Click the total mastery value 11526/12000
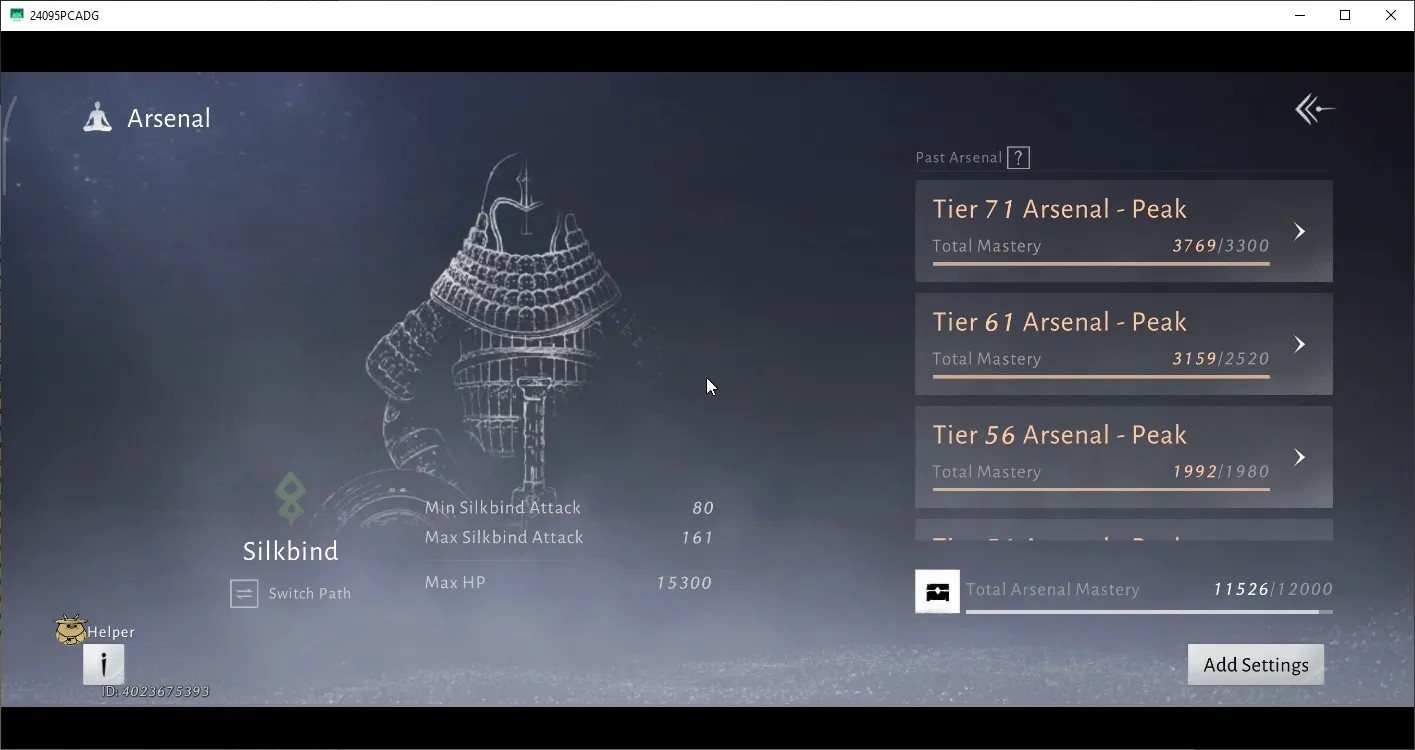 (x=1273, y=590)
